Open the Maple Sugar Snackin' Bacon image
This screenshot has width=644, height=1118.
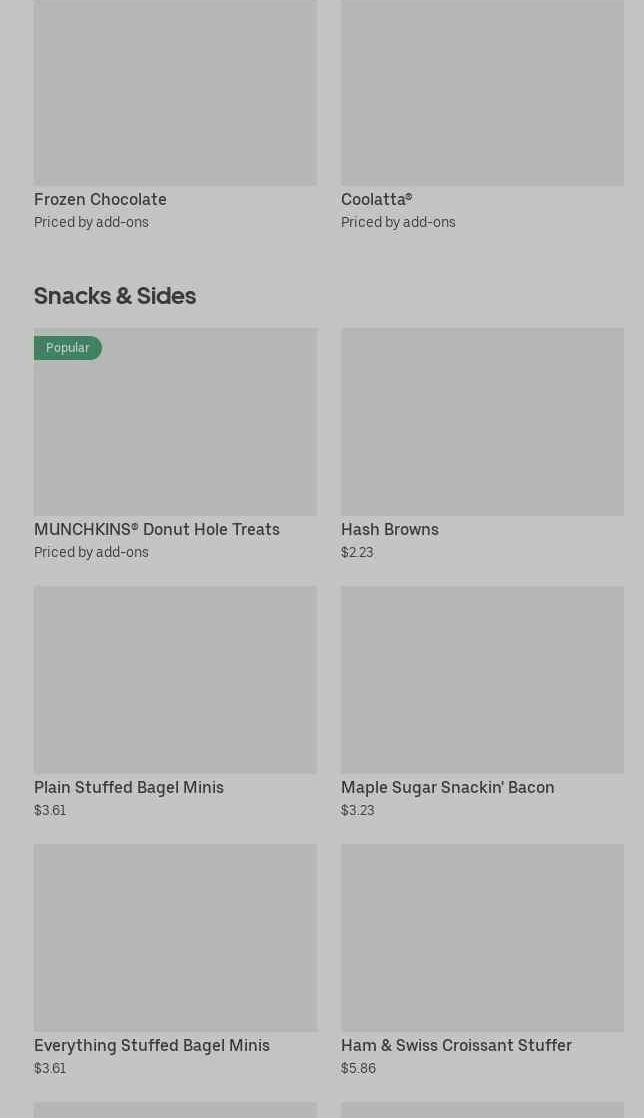[x=482, y=679]
